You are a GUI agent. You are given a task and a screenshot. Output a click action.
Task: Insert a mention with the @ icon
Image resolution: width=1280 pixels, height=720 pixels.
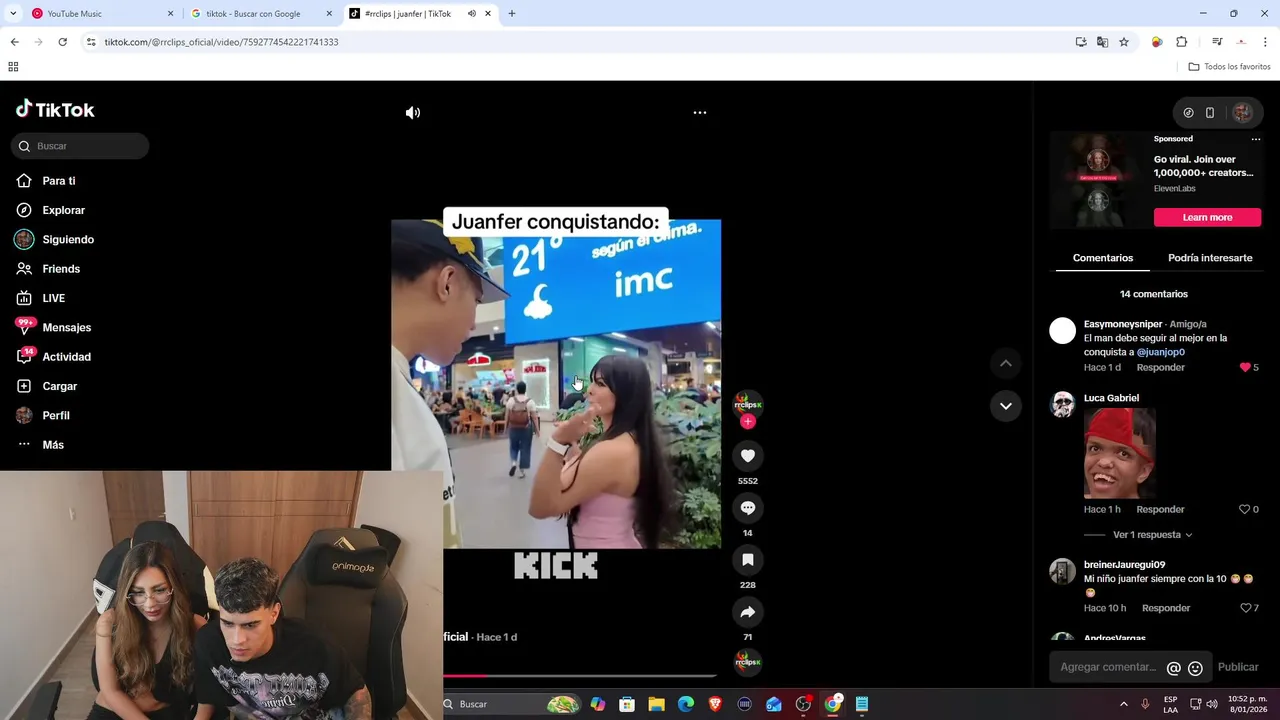[x=1174, y=668]
